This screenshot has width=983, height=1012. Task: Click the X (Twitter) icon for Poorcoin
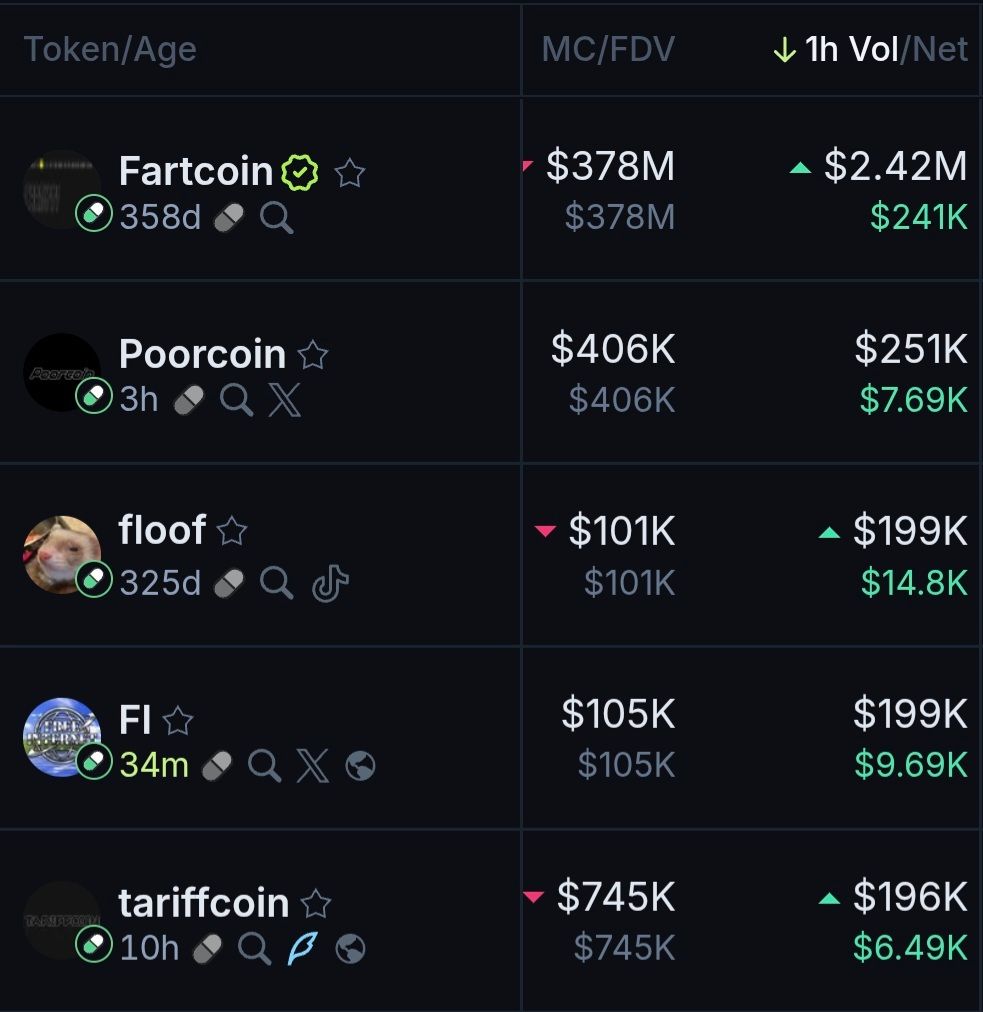tap(284, 400)
